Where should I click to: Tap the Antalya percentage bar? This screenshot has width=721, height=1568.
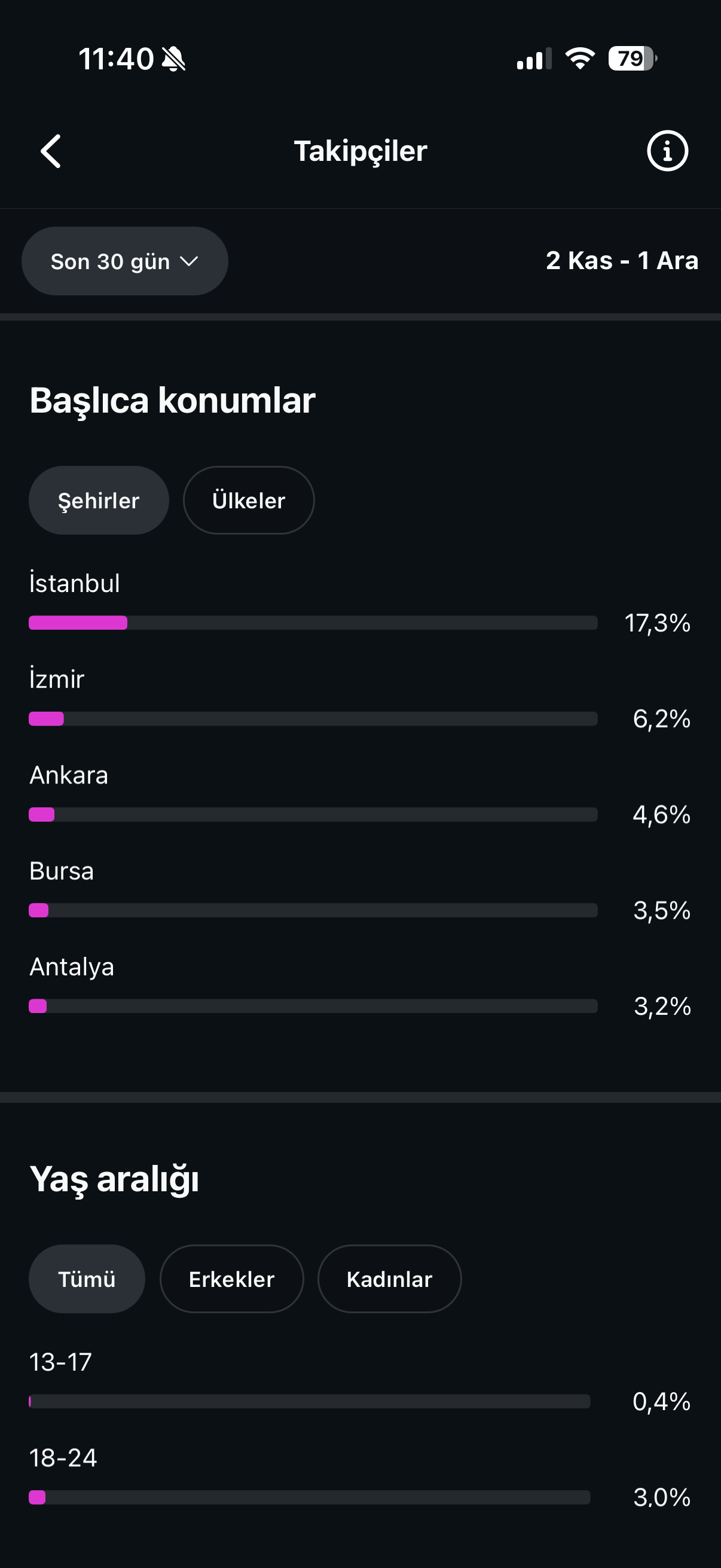[x=313, y=1006]
